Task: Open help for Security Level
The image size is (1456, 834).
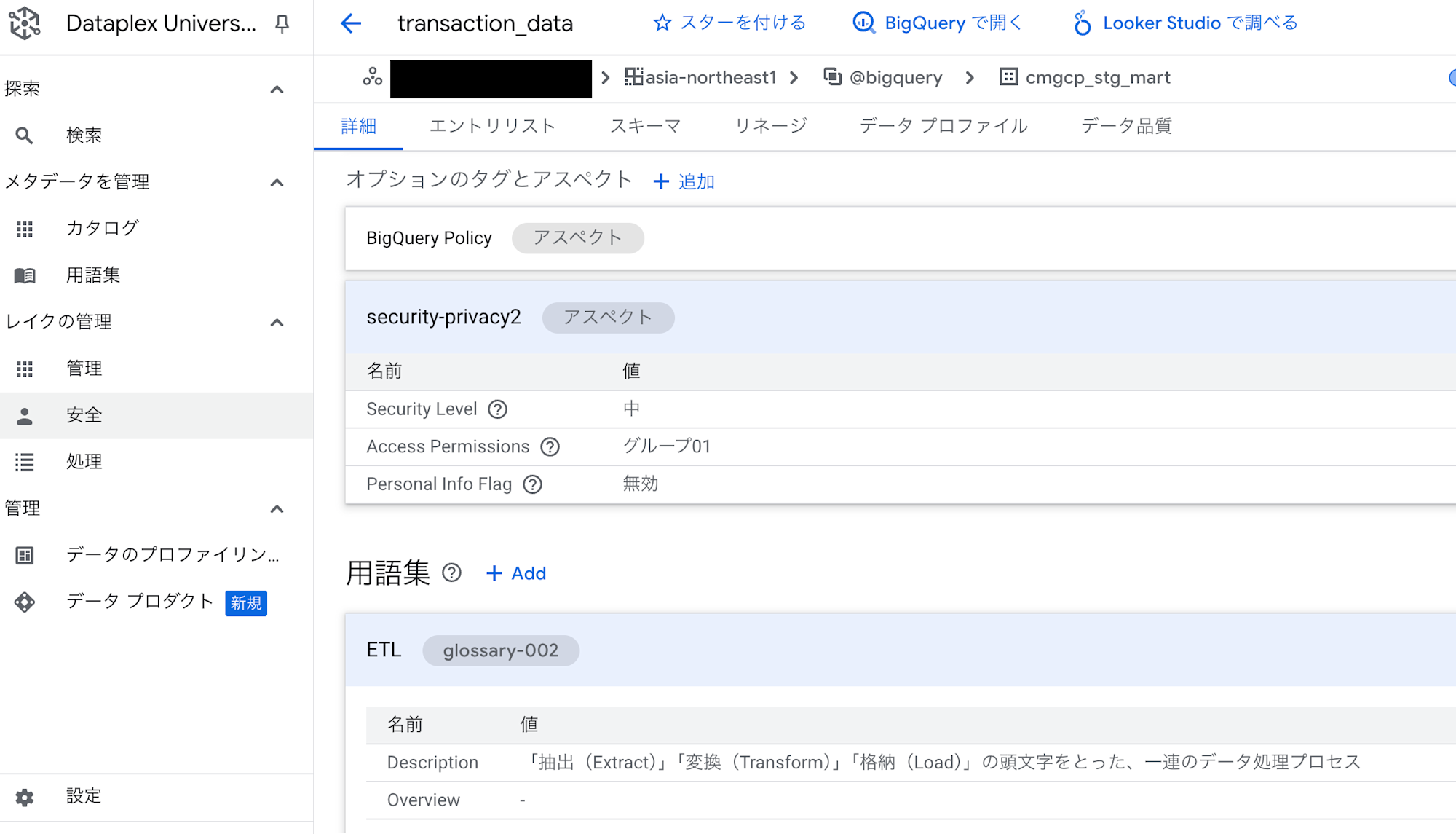Action: (498, 409)
